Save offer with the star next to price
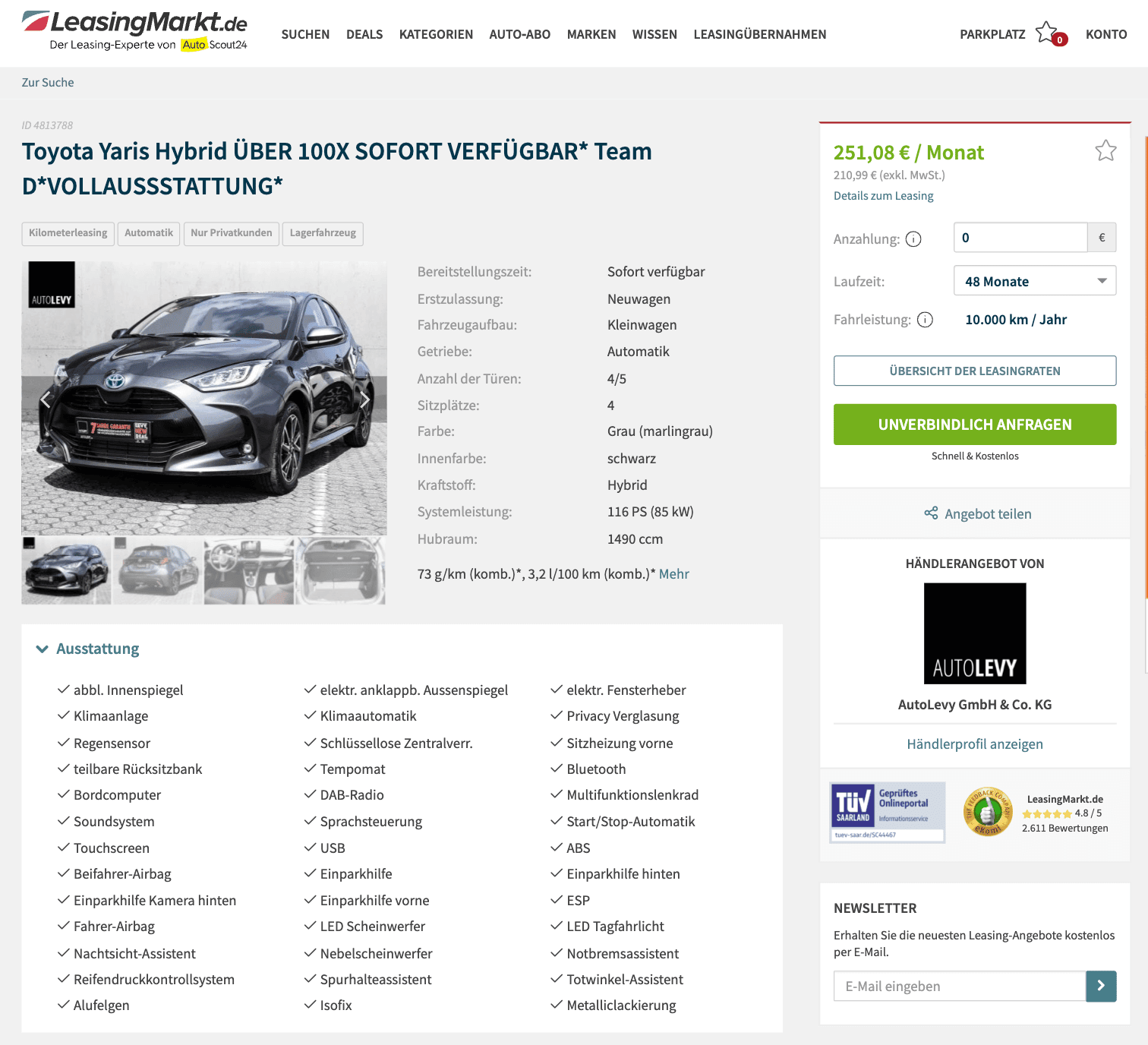Screen dimensions: 1148x1045 pos(1105,150)
